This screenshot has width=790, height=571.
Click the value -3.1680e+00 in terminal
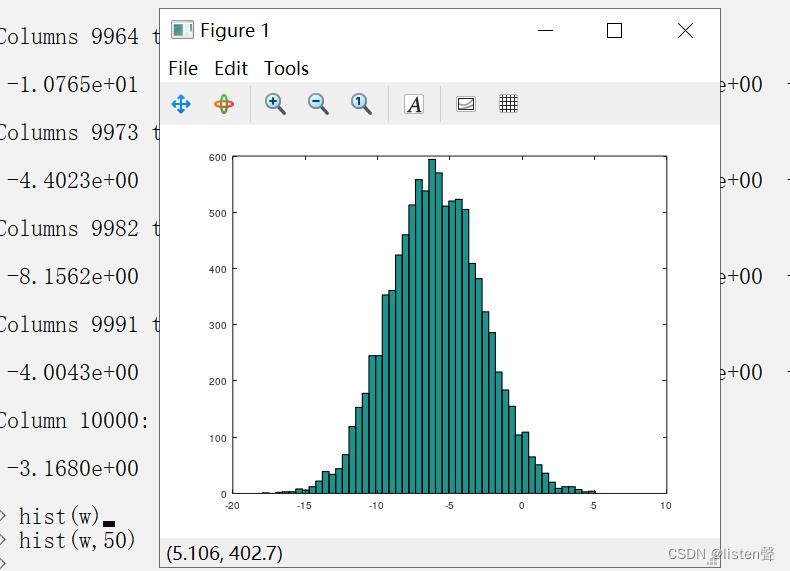tap(73, 469)
